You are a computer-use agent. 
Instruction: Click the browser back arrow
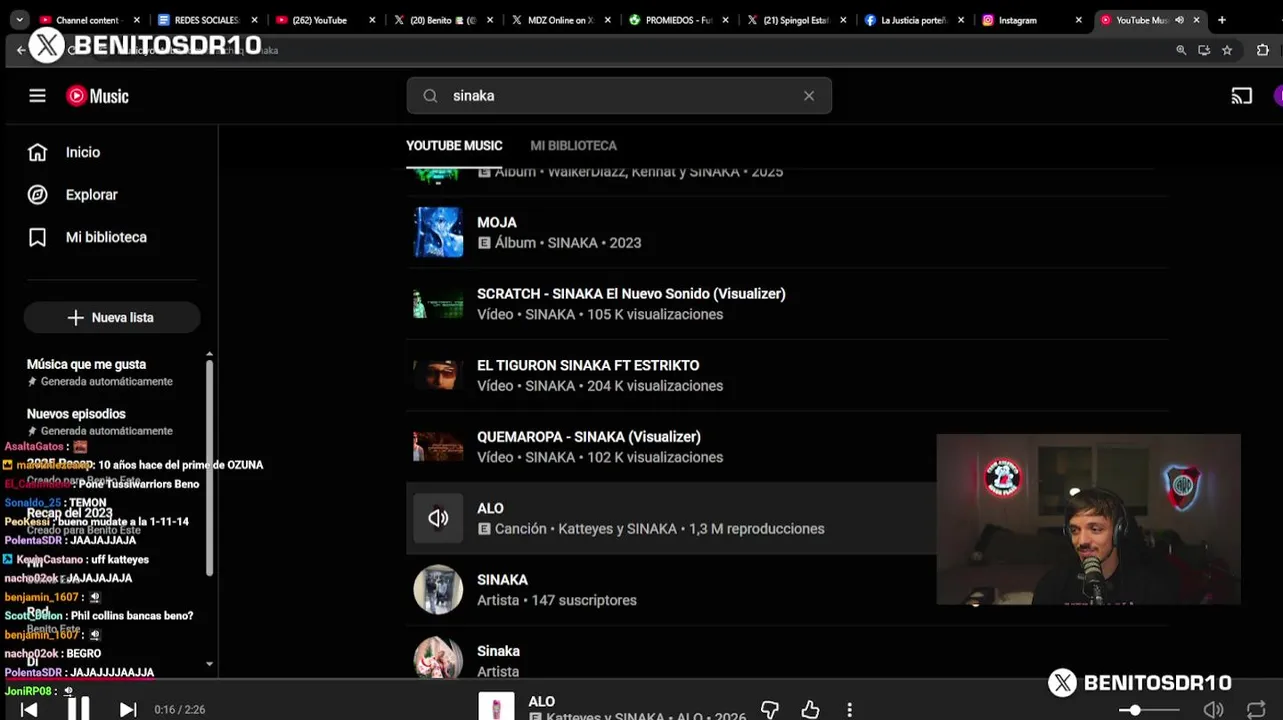tap(21, 50)
